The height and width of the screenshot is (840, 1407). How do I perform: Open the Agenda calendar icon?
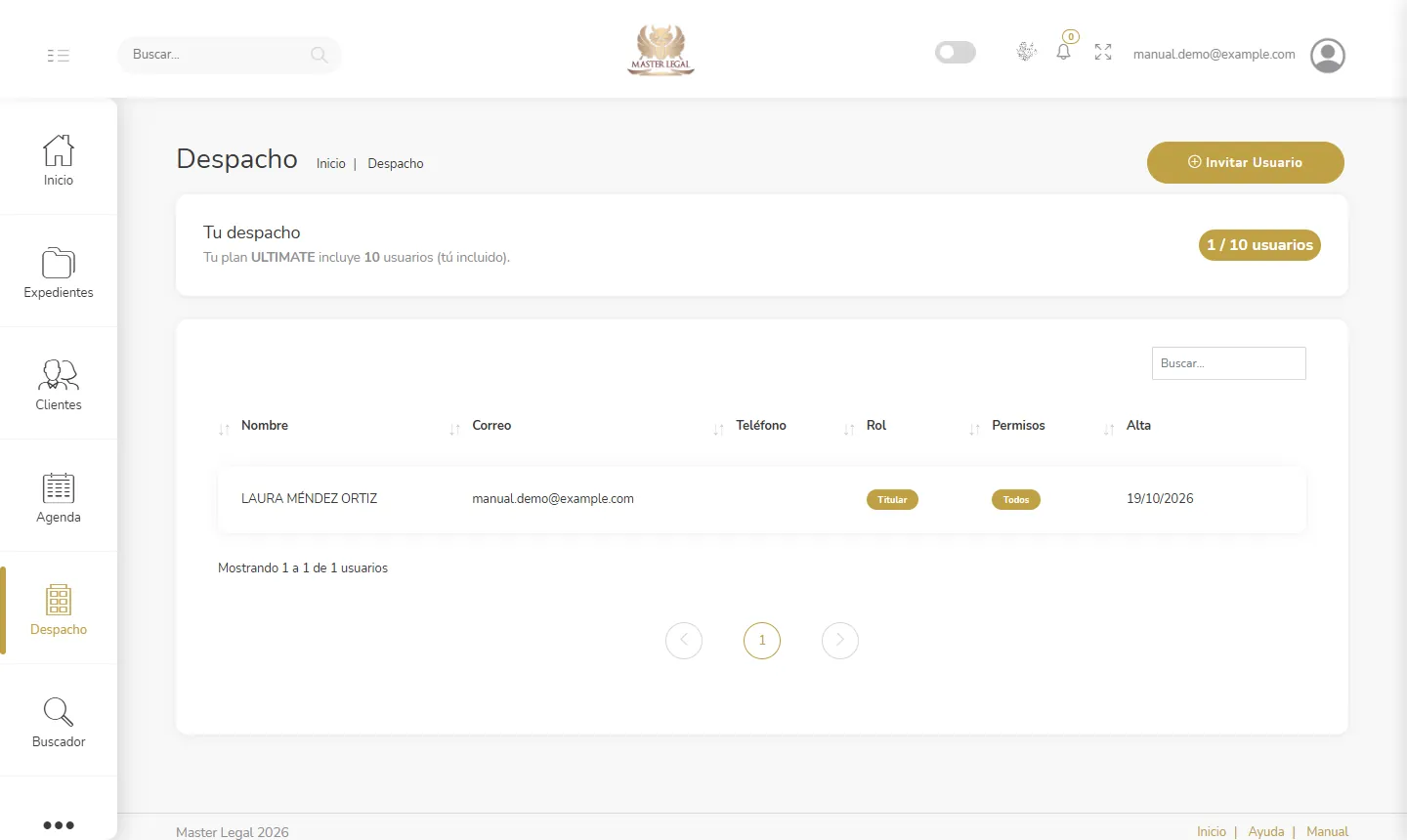pyautogui.click(x=59, y=487)
